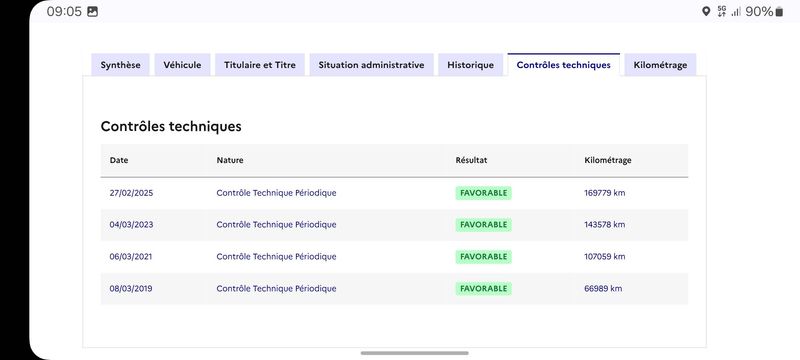Go to the Historique tab
800x360 pixels.
pos(470,65)
